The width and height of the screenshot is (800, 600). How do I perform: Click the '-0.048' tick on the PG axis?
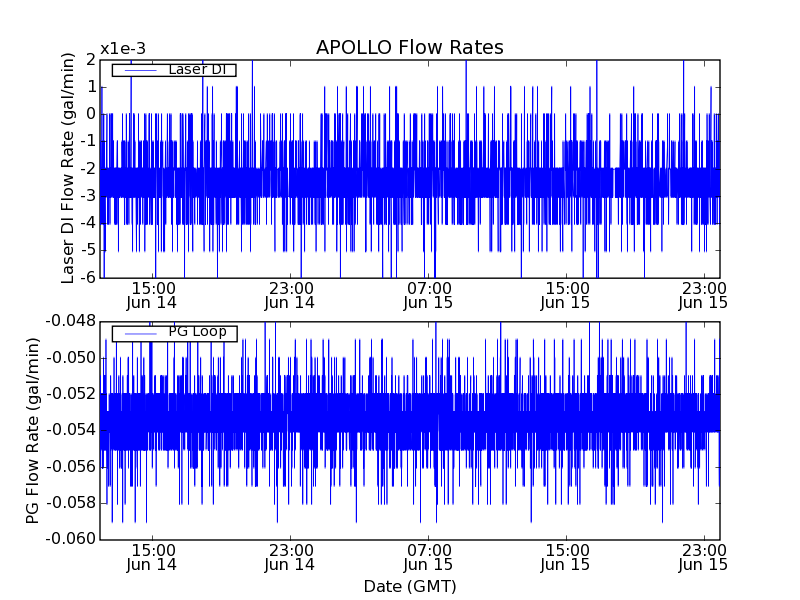[70, 321]
